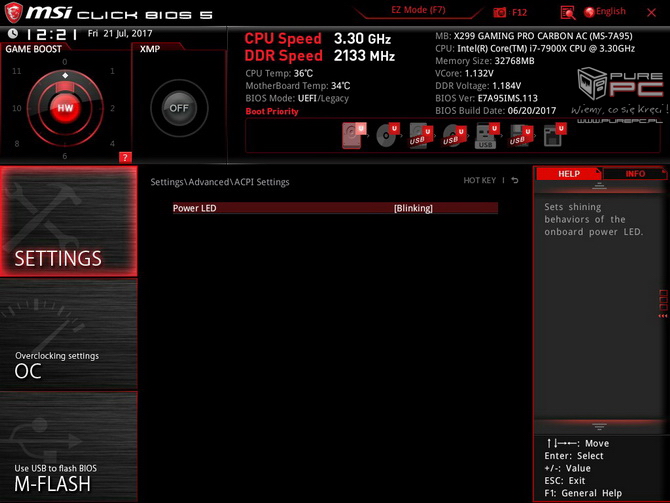Click the MSI dragon shield logo
The height and width of the screenshot is (503, 670).
pos(13,12)
